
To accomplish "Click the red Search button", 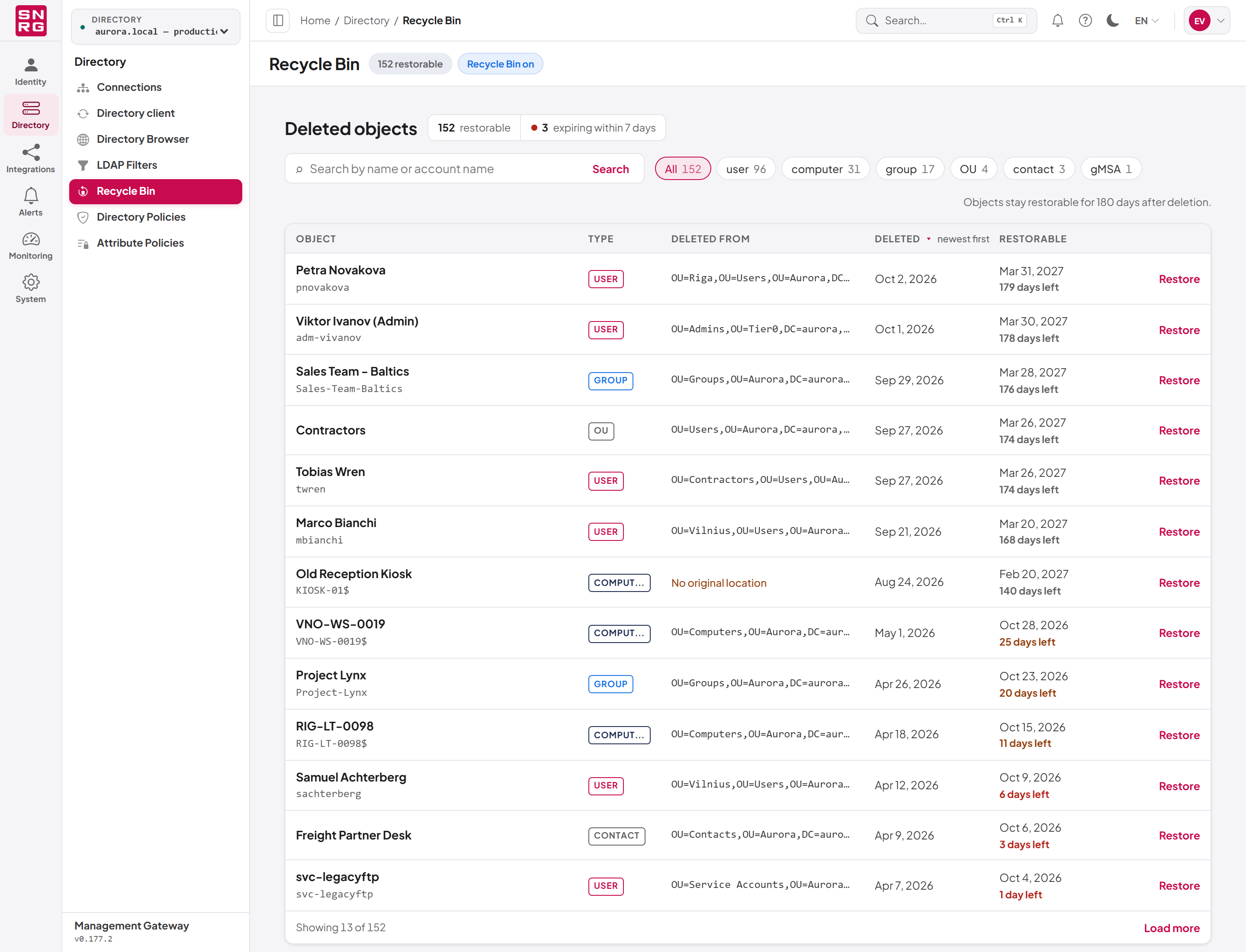I will coord(610,169).
